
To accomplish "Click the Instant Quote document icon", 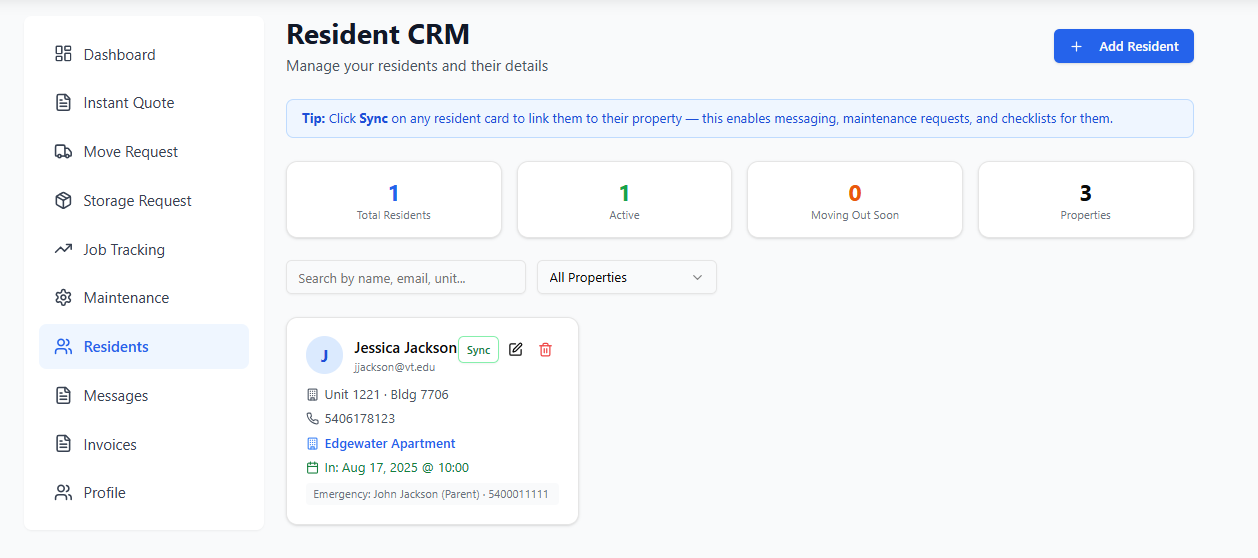I will pos(63,103).
